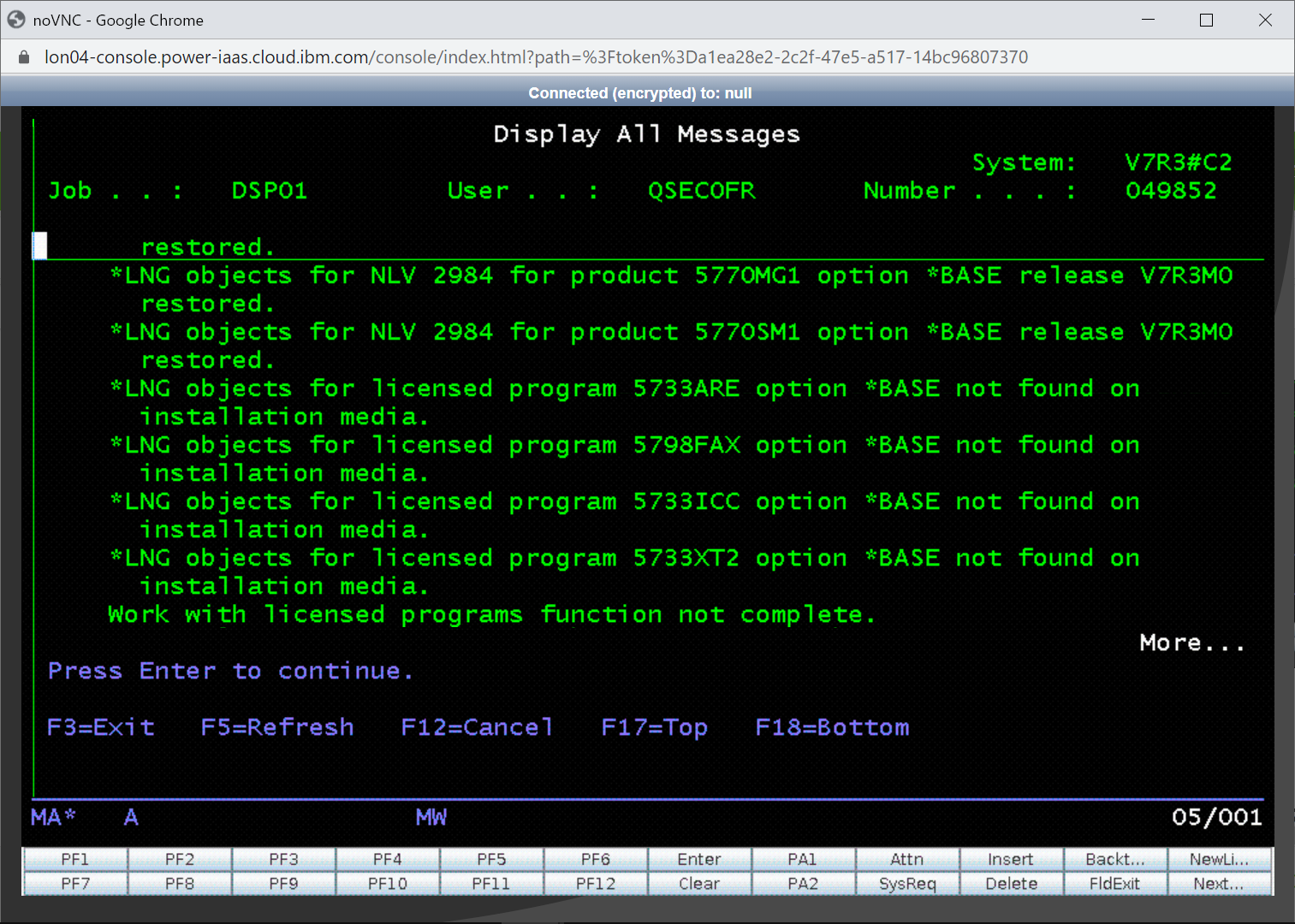Click the message line for product 5770SM1
The image size is (1295, 924).
pyautogui.click(x=671, y=346)
